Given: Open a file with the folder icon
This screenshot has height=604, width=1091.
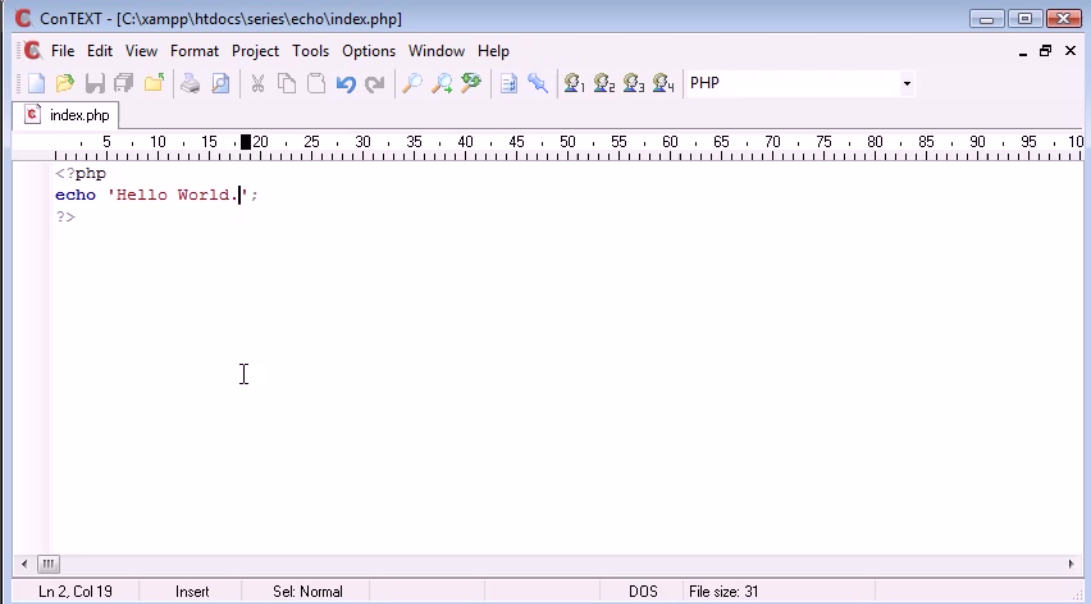Looking at the screenshot, I should pyautogui.click(x=65, y=84).
